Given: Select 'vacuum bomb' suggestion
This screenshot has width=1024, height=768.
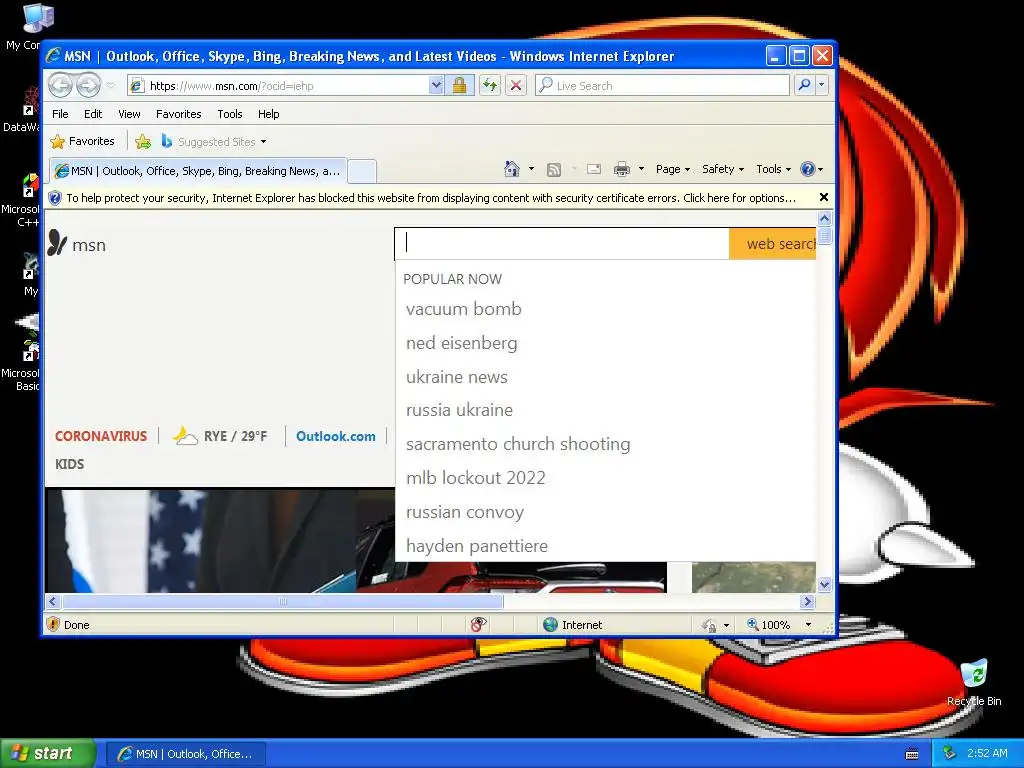Looking at the screenshot, I should coord(464,309).
